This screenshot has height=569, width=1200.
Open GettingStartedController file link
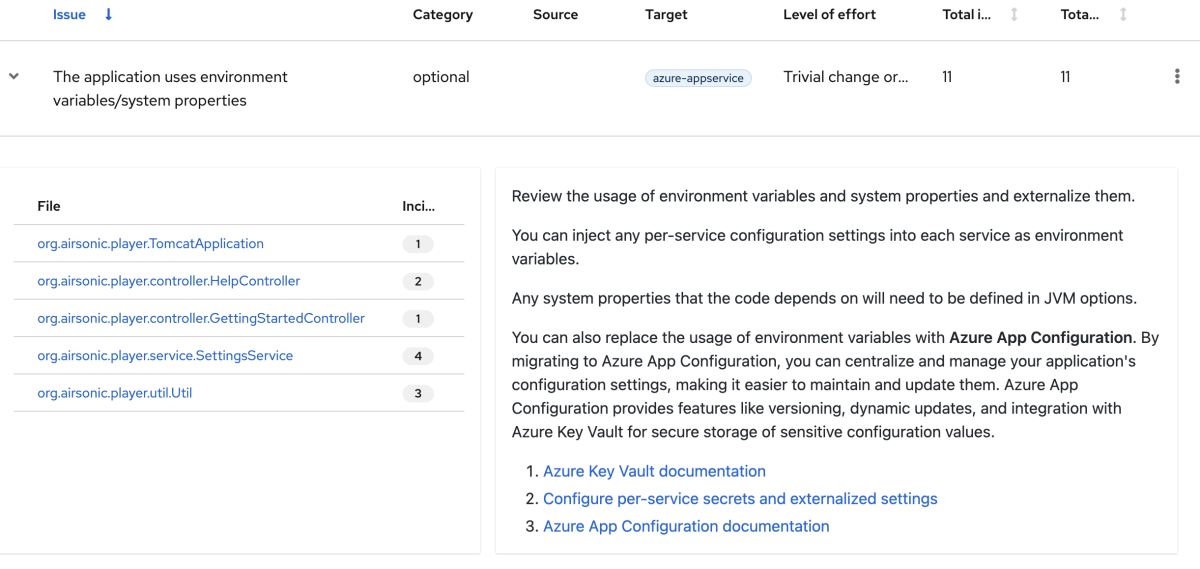tap(200, 319)
